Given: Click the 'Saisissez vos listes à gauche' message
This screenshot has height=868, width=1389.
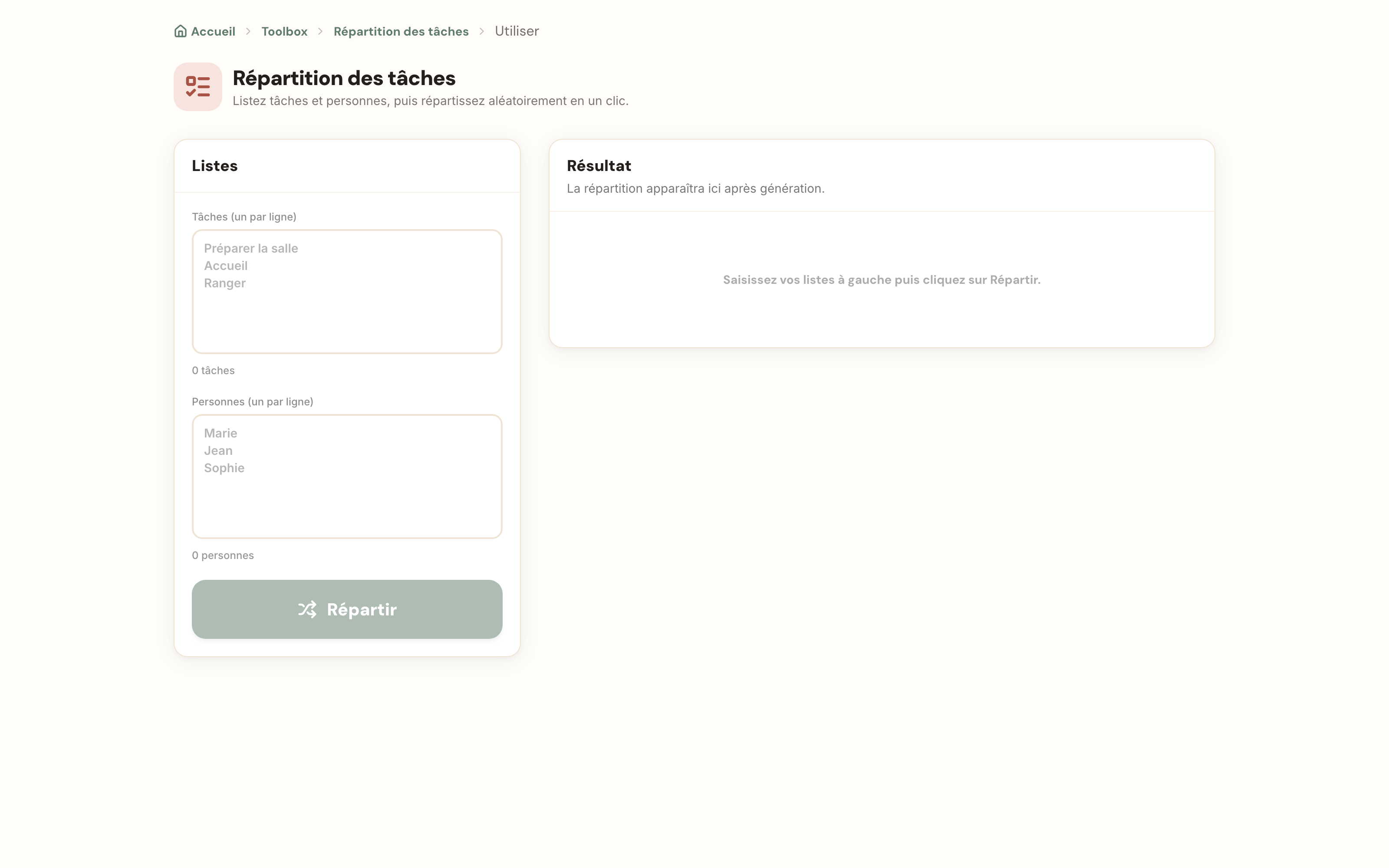Looking at the screenshot, I should click(x=882, y=280).
